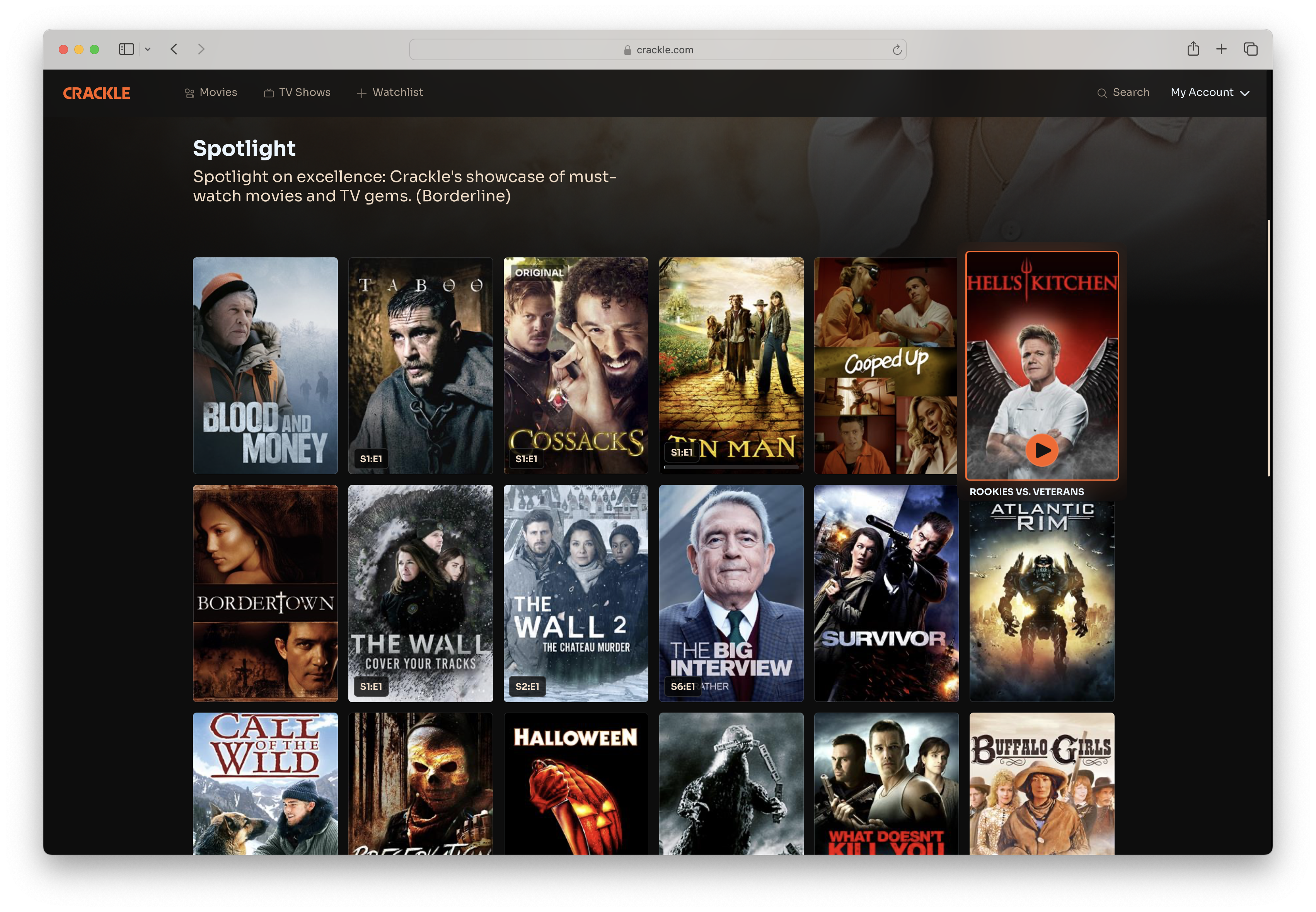
Task: Open the Godzilla monster poster
Action: (731, 783)
